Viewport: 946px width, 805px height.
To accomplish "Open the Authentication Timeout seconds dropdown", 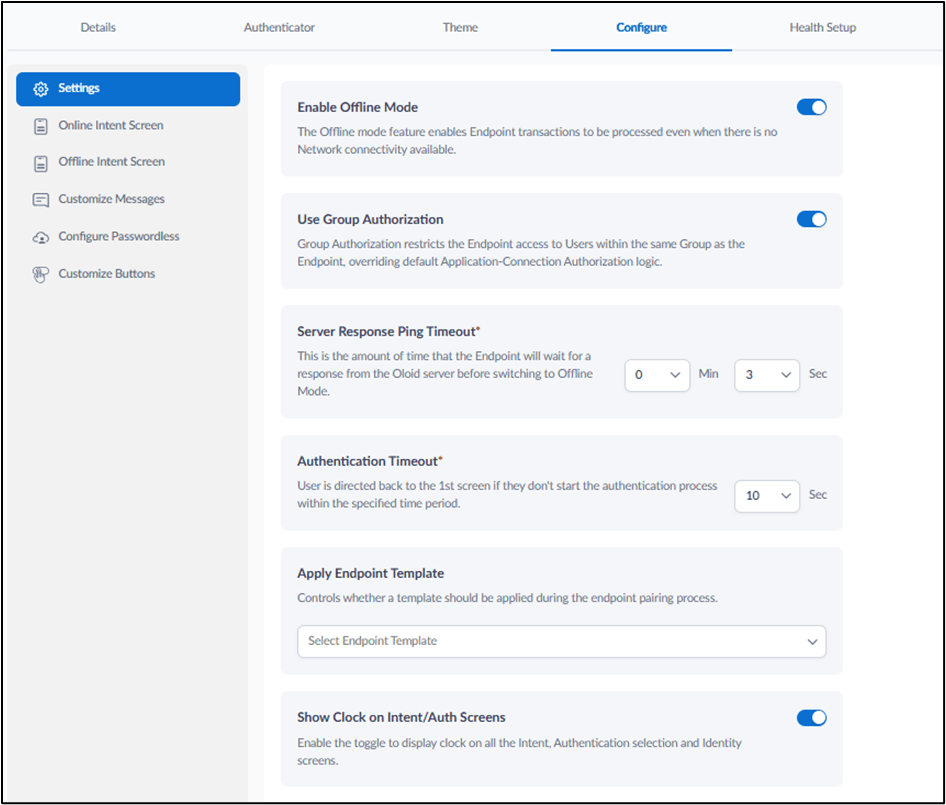I will coord(767,495).
